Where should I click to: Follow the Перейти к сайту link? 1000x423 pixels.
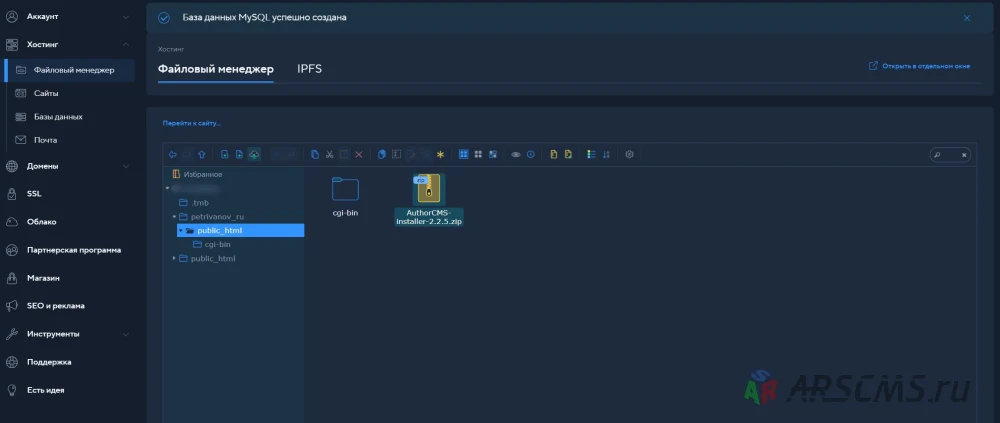tap(192, 123)
